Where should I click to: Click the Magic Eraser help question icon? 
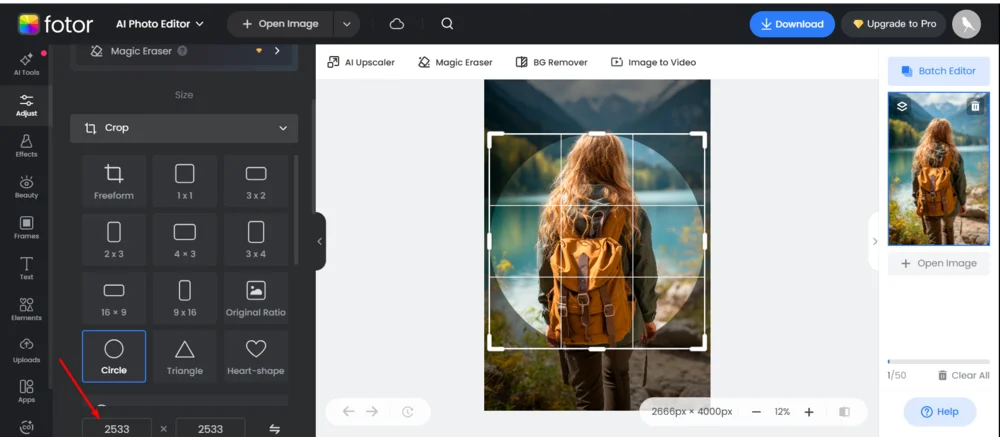click(182, 50)
